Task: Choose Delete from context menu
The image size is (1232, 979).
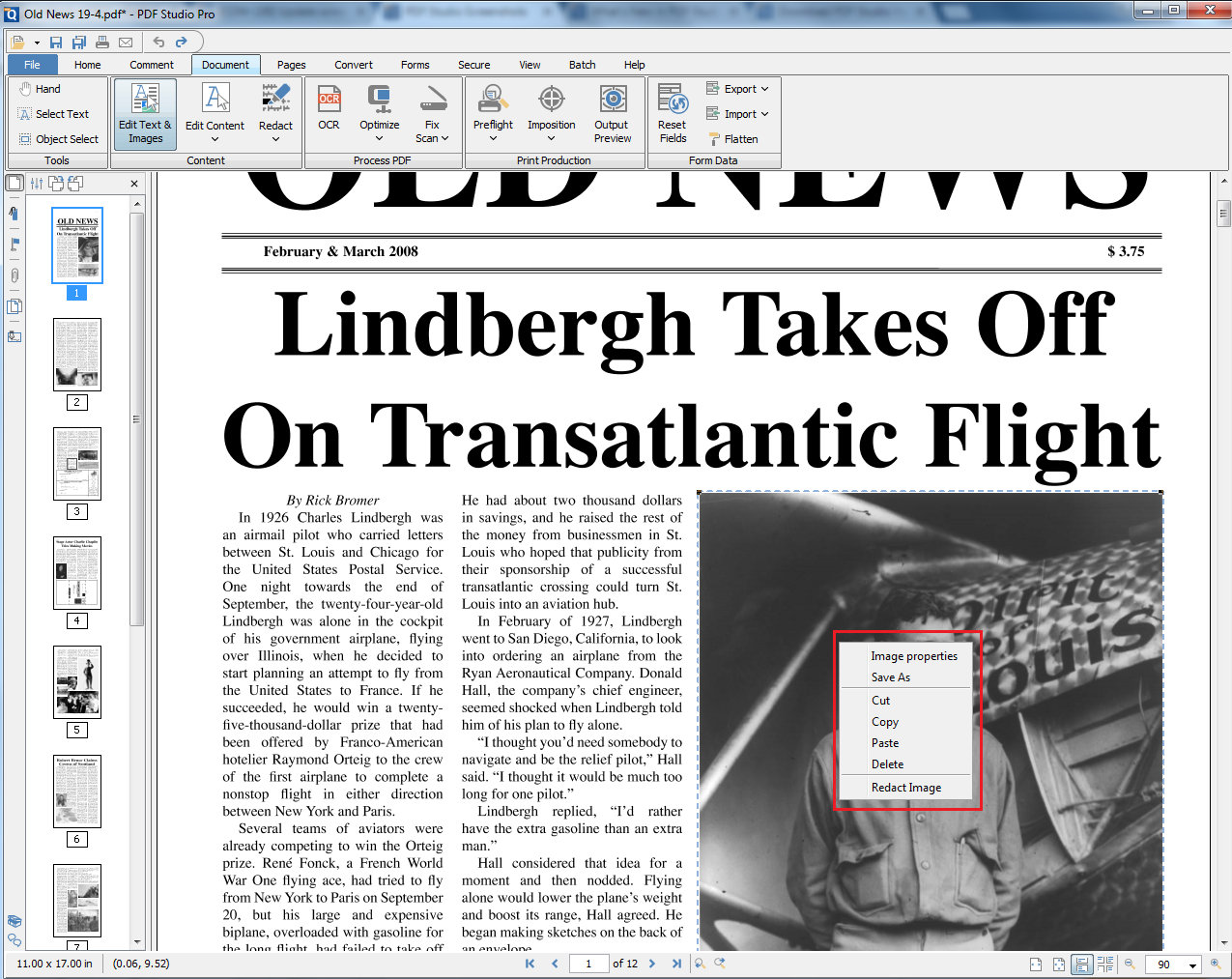Action: coord(905,764)
